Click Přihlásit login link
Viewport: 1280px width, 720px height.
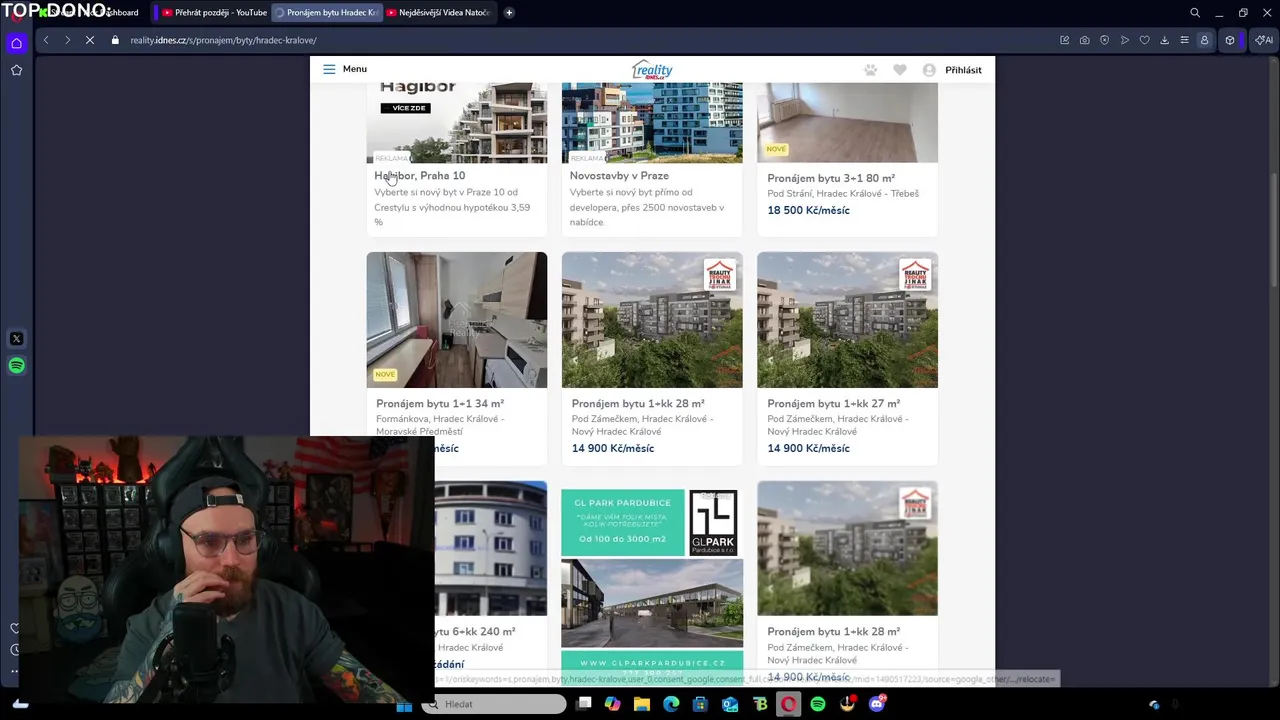pyautogui.click(x=963, y=70)
